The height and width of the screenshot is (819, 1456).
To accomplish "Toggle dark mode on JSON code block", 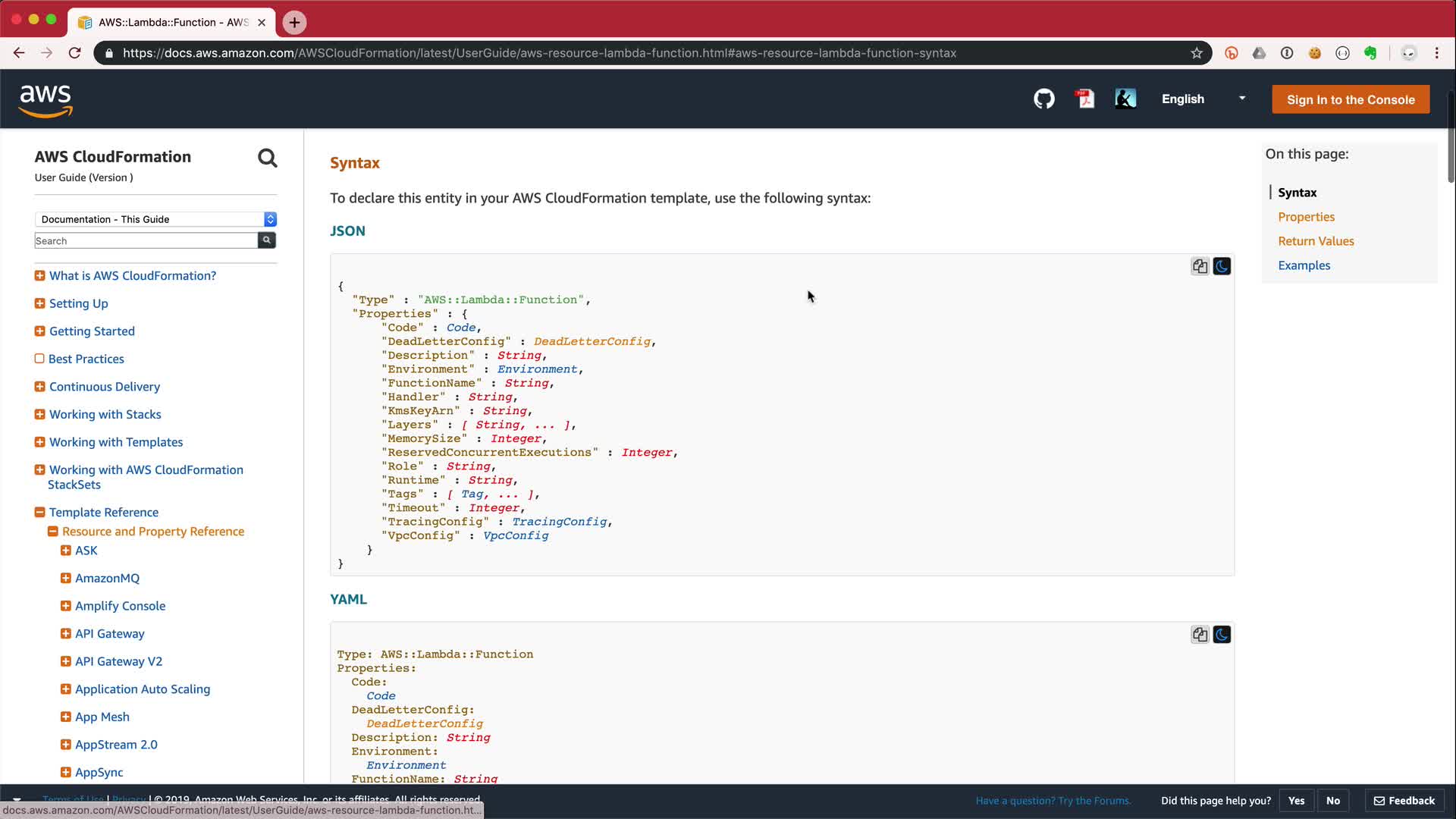I will 1222,266.
